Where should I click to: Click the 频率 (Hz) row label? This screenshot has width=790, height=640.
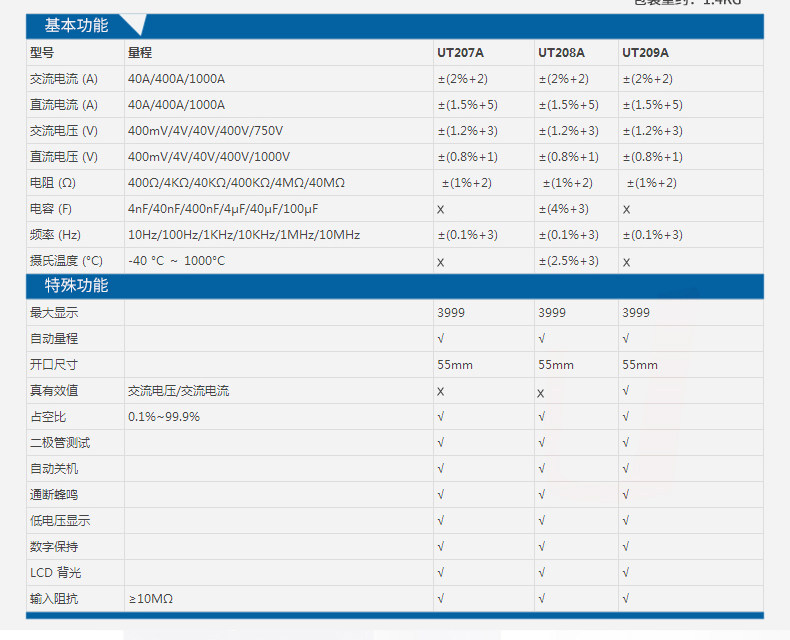pyautogui.click(x=55, y=235)
